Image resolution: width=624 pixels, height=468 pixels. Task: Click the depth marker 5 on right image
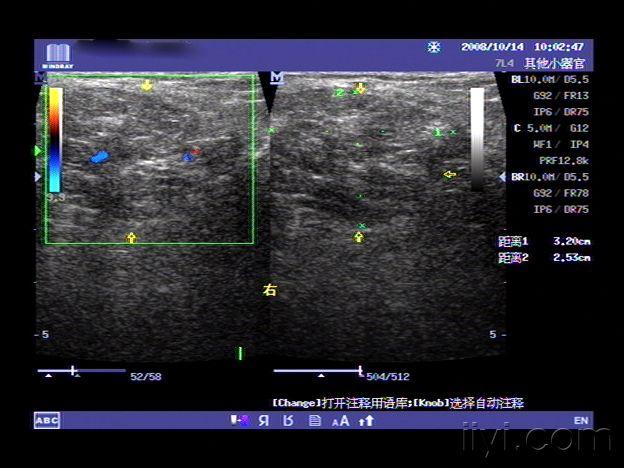493,334
